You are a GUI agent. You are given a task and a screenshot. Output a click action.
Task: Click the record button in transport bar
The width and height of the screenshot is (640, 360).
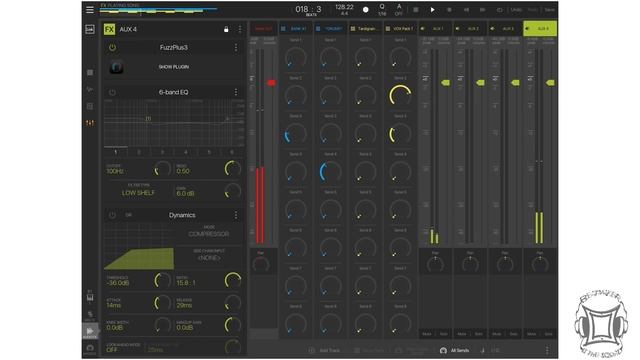[366, 9]
